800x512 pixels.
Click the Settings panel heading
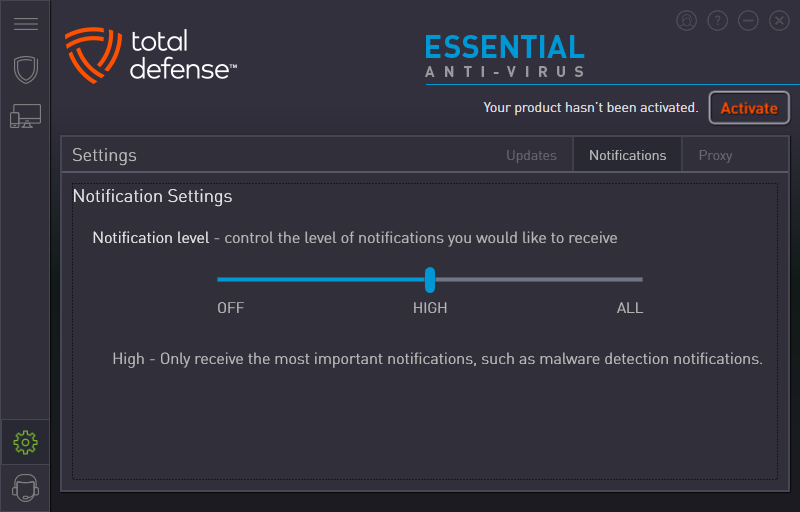(x=104, y=155)
